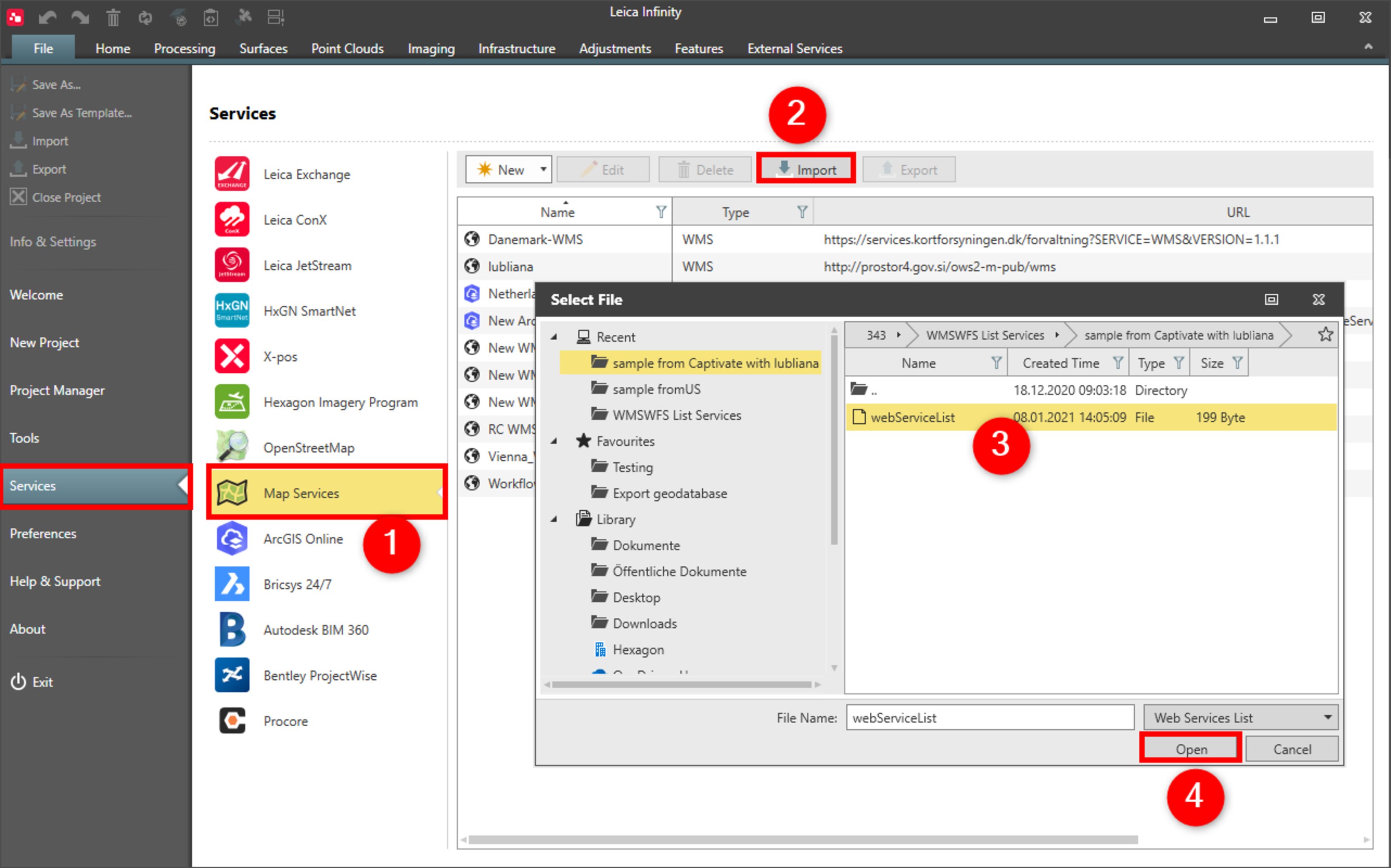
Task: Select the webServiceList file row
Action: [1091, 417]
